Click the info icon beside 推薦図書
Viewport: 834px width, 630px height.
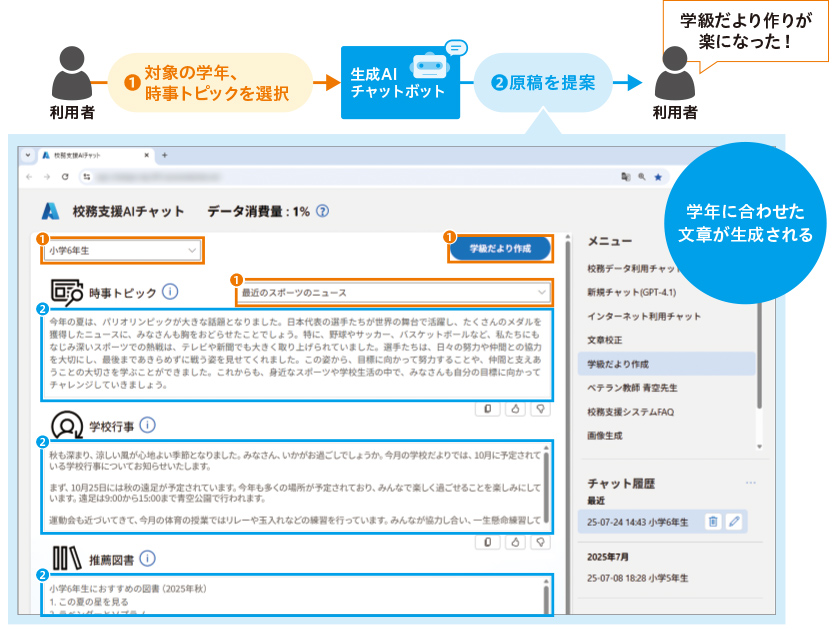[x=147, y=558]
